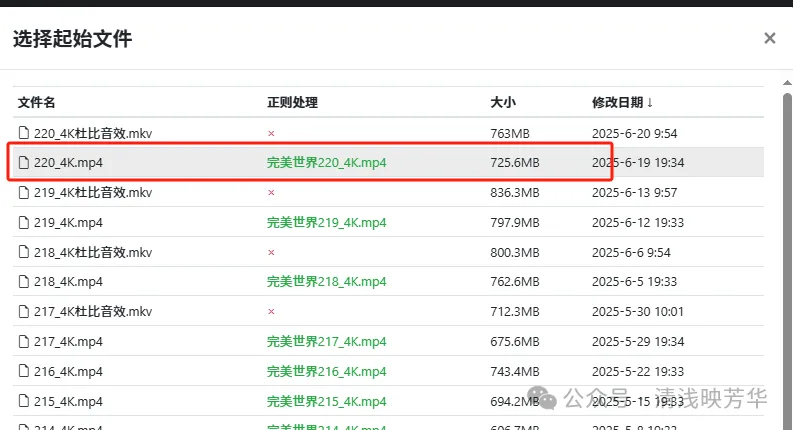Click renamed result 完美世界216_4K.mp4

[327, 371]
